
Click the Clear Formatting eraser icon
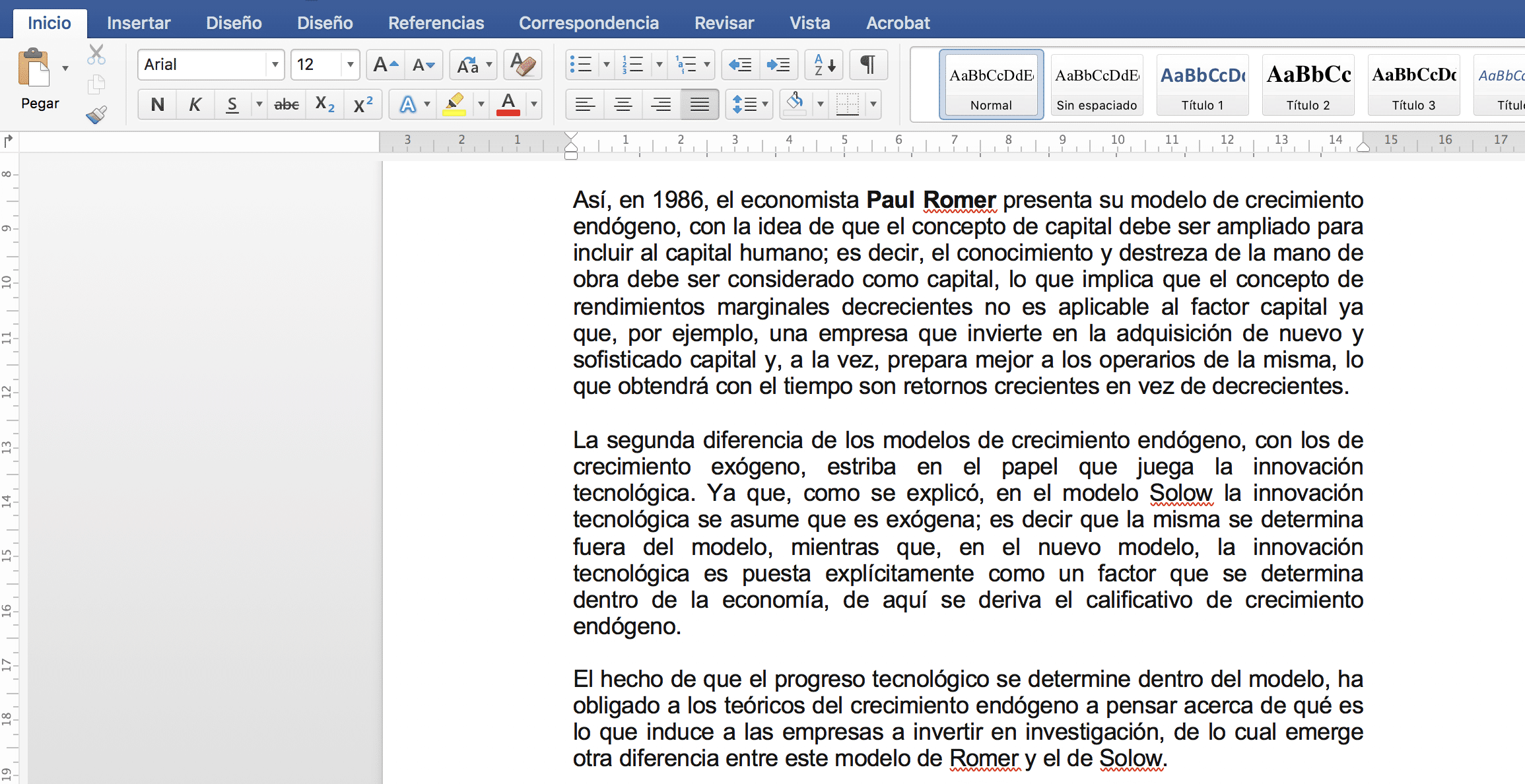tap(523, 65)
